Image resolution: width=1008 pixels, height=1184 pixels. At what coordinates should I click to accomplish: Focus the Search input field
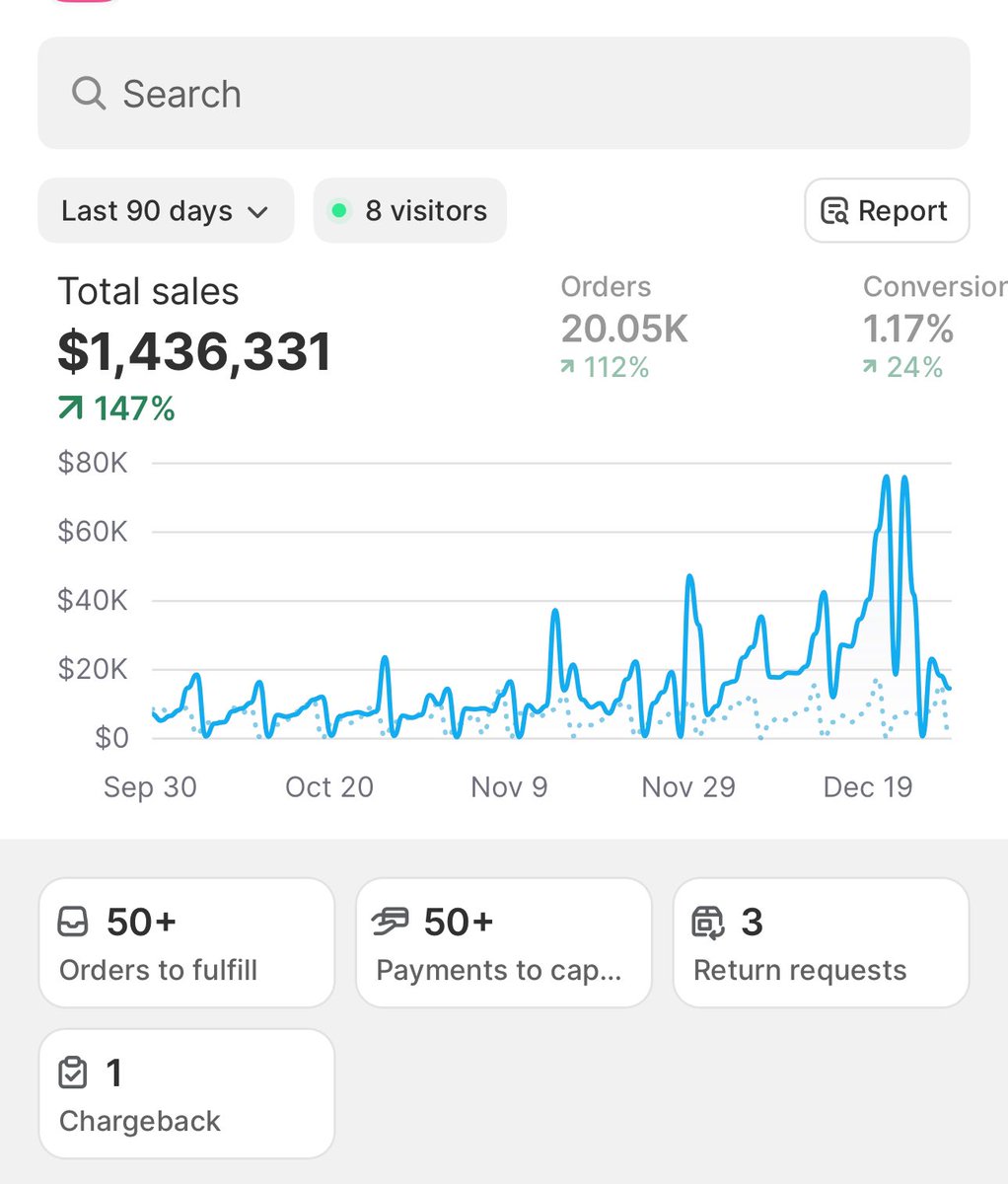coord(503,94)
